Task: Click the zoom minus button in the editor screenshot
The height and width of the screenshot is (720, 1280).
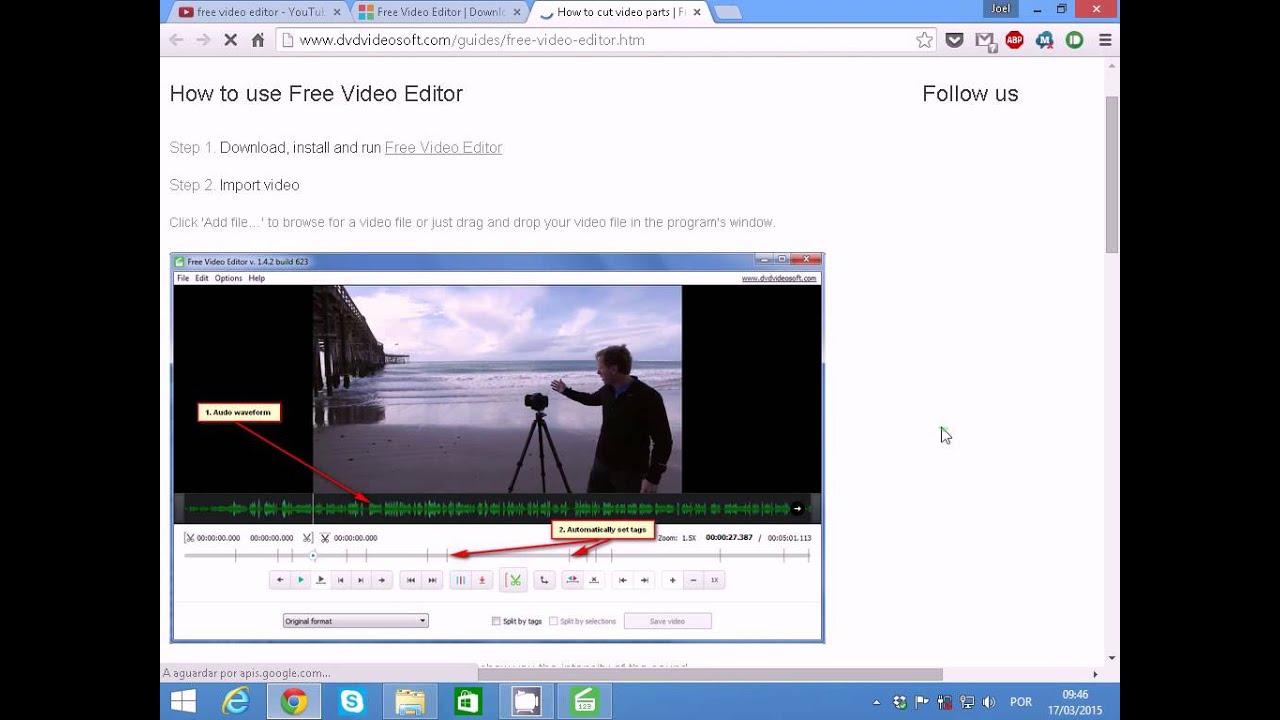Action: 693,580
